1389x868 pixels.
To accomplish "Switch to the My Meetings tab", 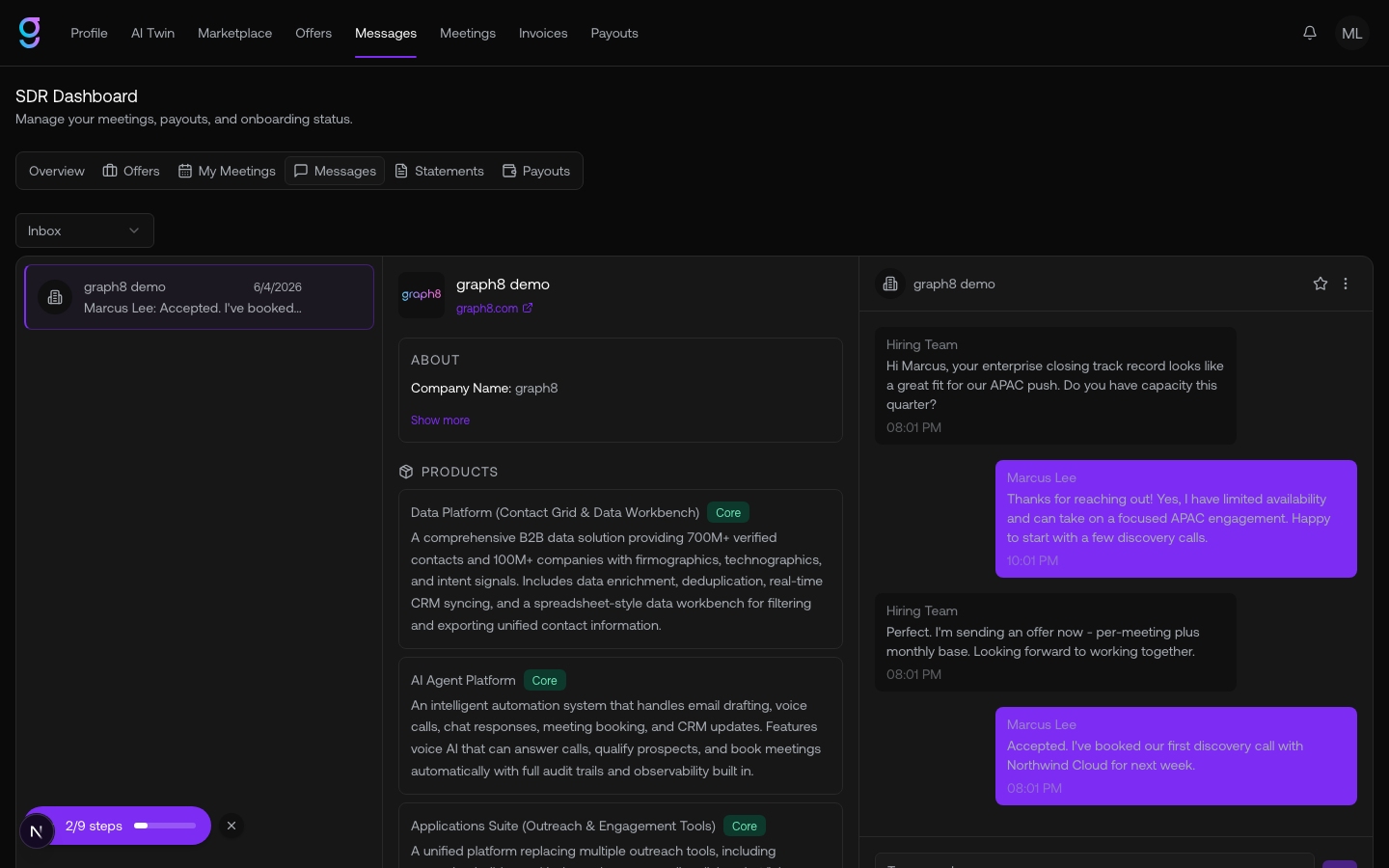I will click(x=227, y=171).
